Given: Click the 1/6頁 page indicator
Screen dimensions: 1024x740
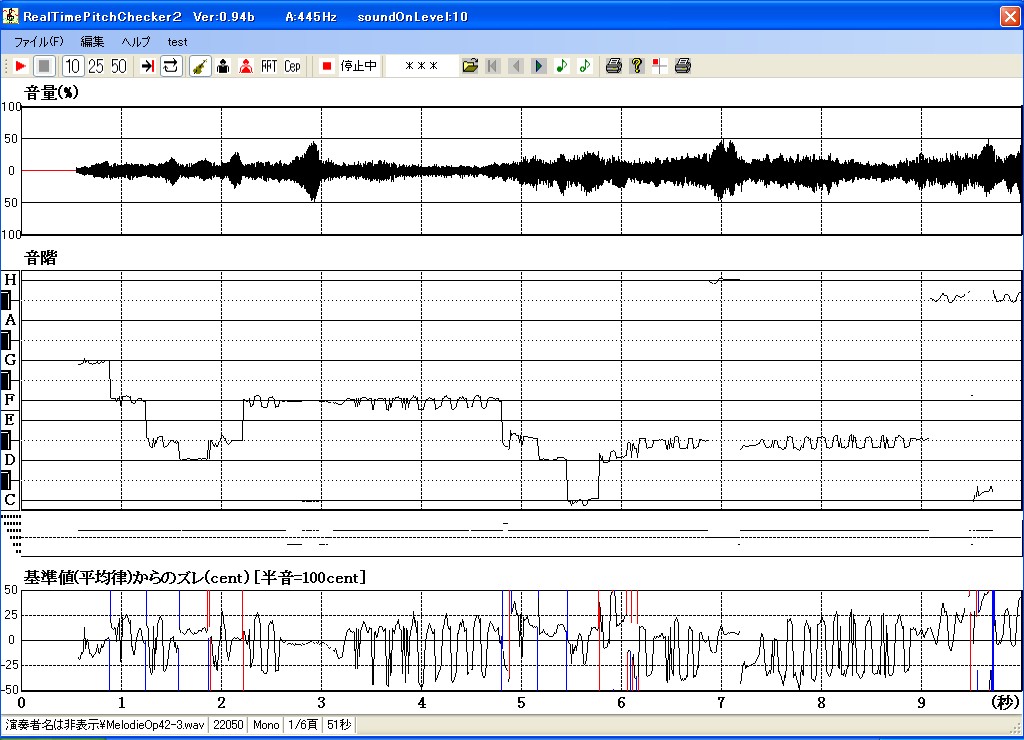Looking at the screenshot, I should coord(303,725).
